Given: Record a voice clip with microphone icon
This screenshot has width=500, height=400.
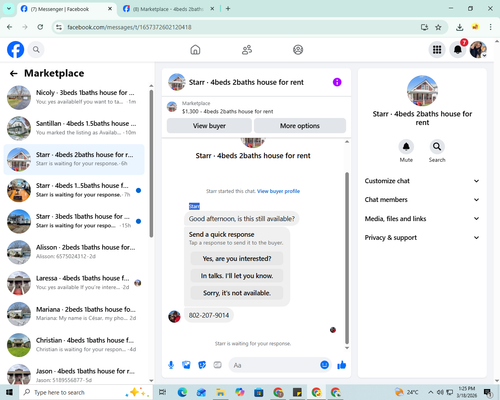Looking at the screenshot, I should coord(171,365).
